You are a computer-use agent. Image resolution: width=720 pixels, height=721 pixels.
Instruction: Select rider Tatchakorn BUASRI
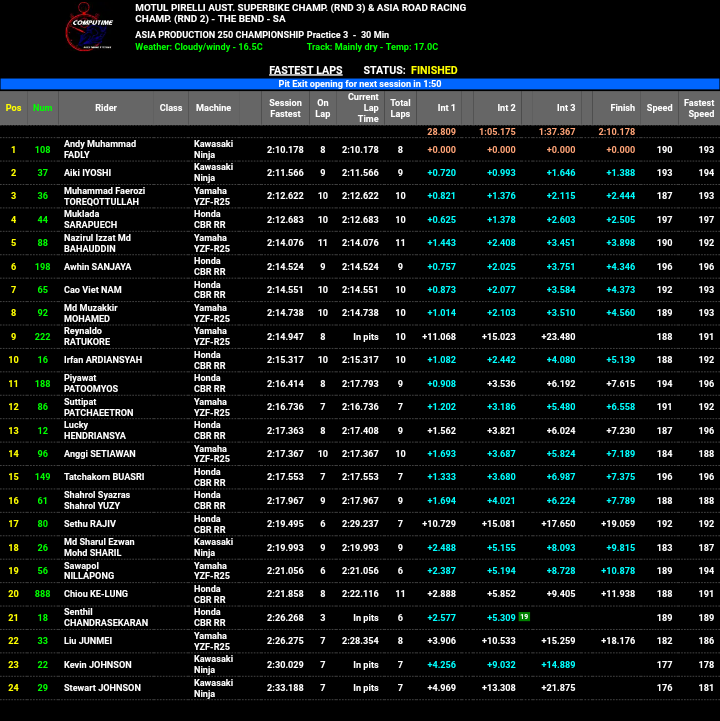(104, 477)
